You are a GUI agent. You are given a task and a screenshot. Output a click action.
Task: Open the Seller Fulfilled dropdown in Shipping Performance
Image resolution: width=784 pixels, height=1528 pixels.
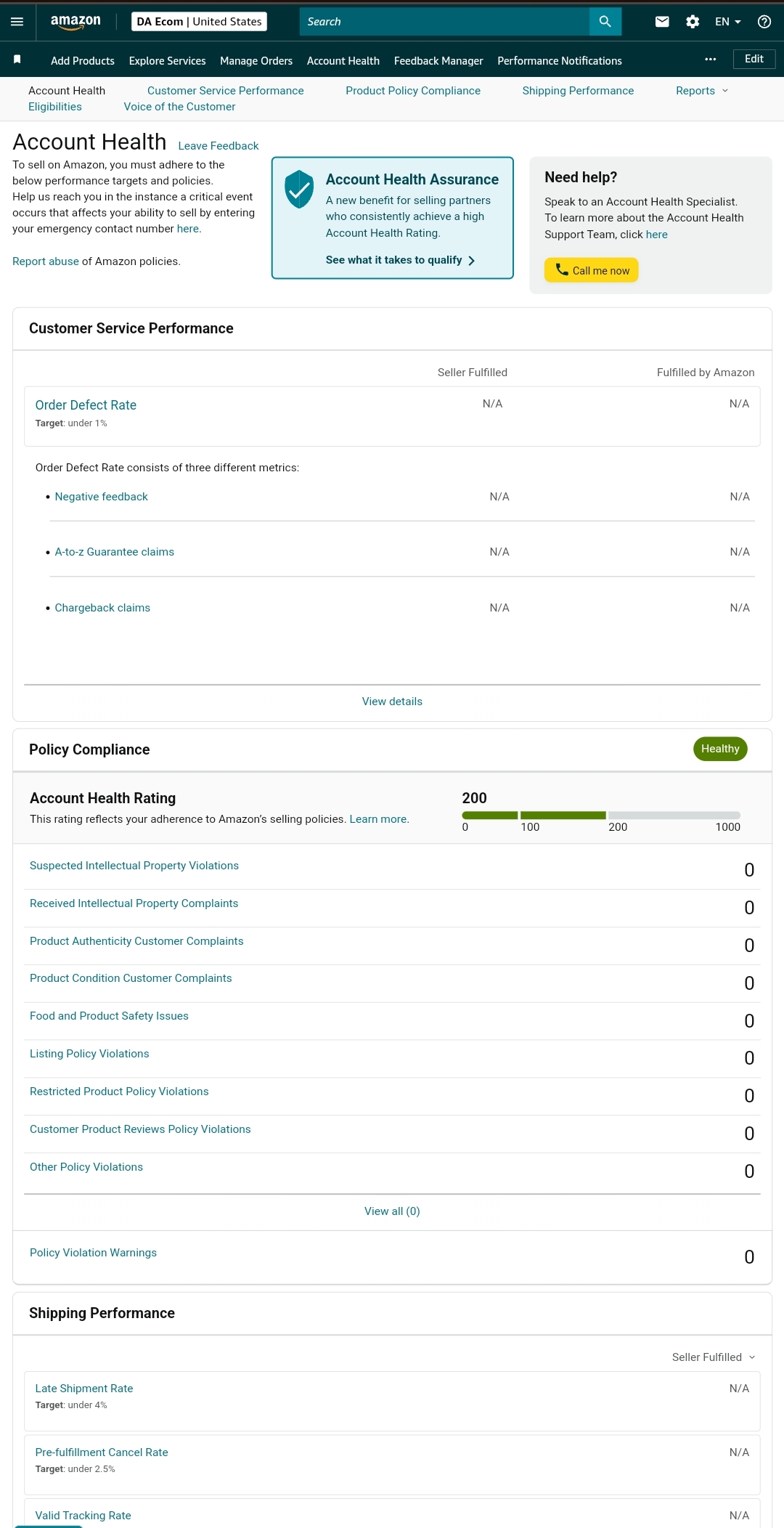pos(714,1357)
